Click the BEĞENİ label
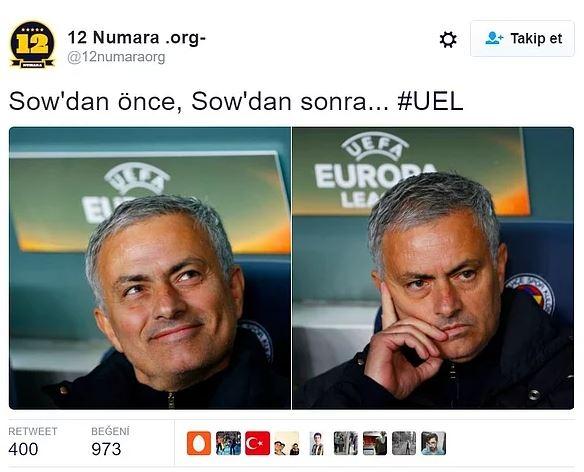Screen dimensions: 584x472 point(110,431)
